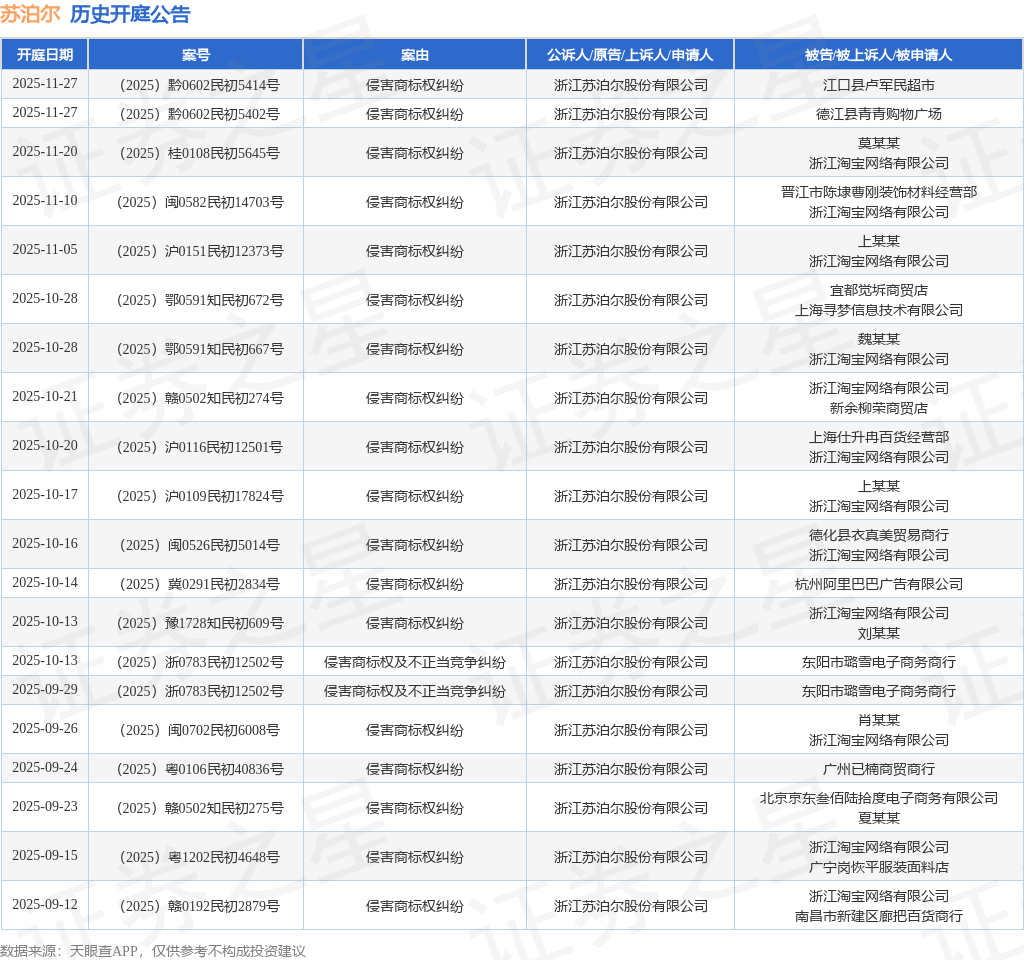The height and width of the screenshot is (960, 1024).
Task: Click defendant 夏某某
Action: (x=878, y=818)
